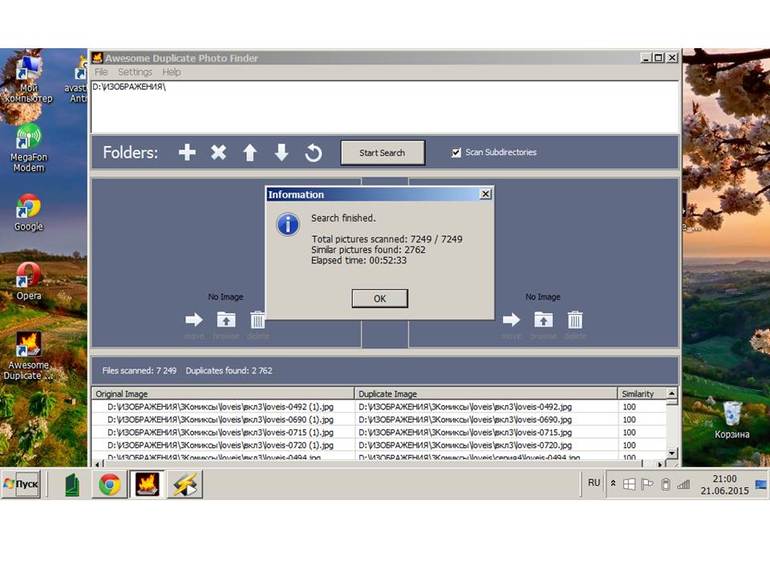Sort results by the Similarity column header
The height and width of the screenshot is (578, 770).
(640, 394)
